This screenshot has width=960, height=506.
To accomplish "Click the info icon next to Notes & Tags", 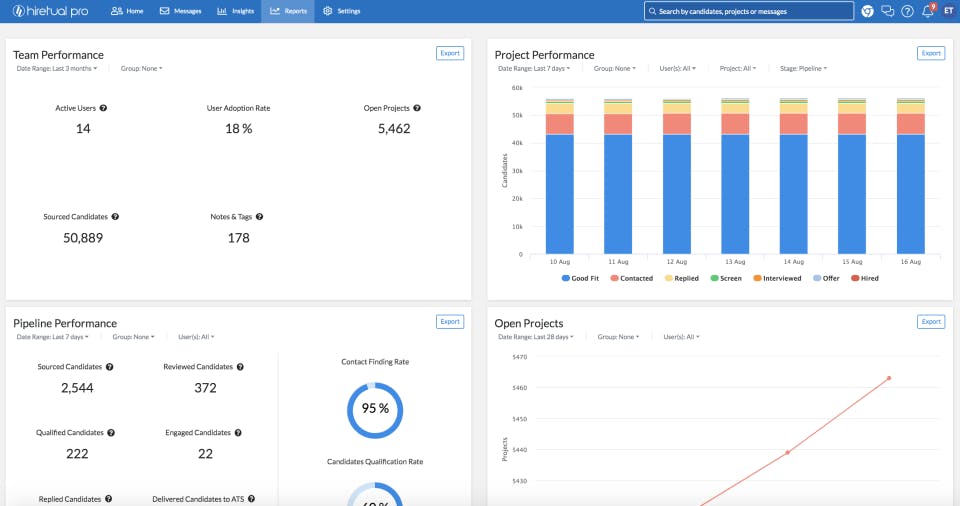I will (x=257, y=216).
